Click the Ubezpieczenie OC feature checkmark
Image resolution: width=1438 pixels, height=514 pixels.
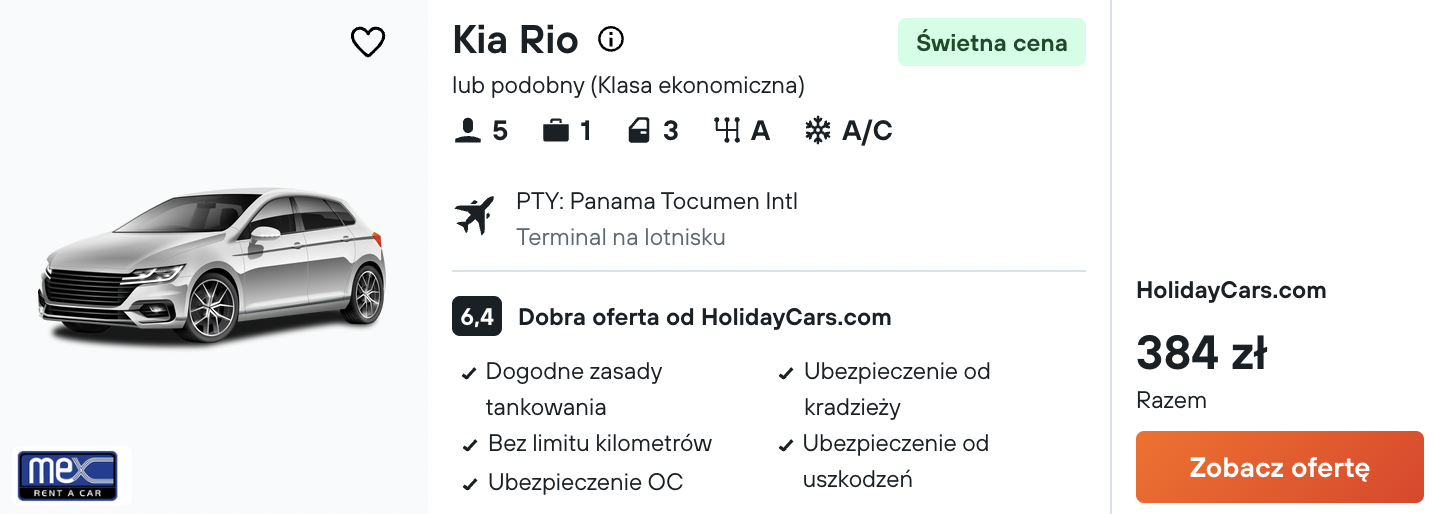(469, 485)
